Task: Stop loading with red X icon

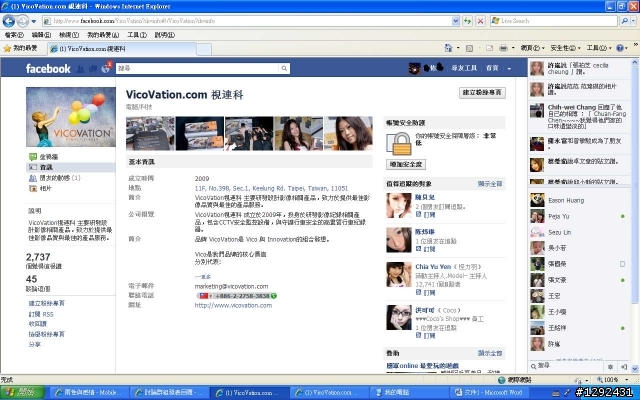Action: coord(481,21)
